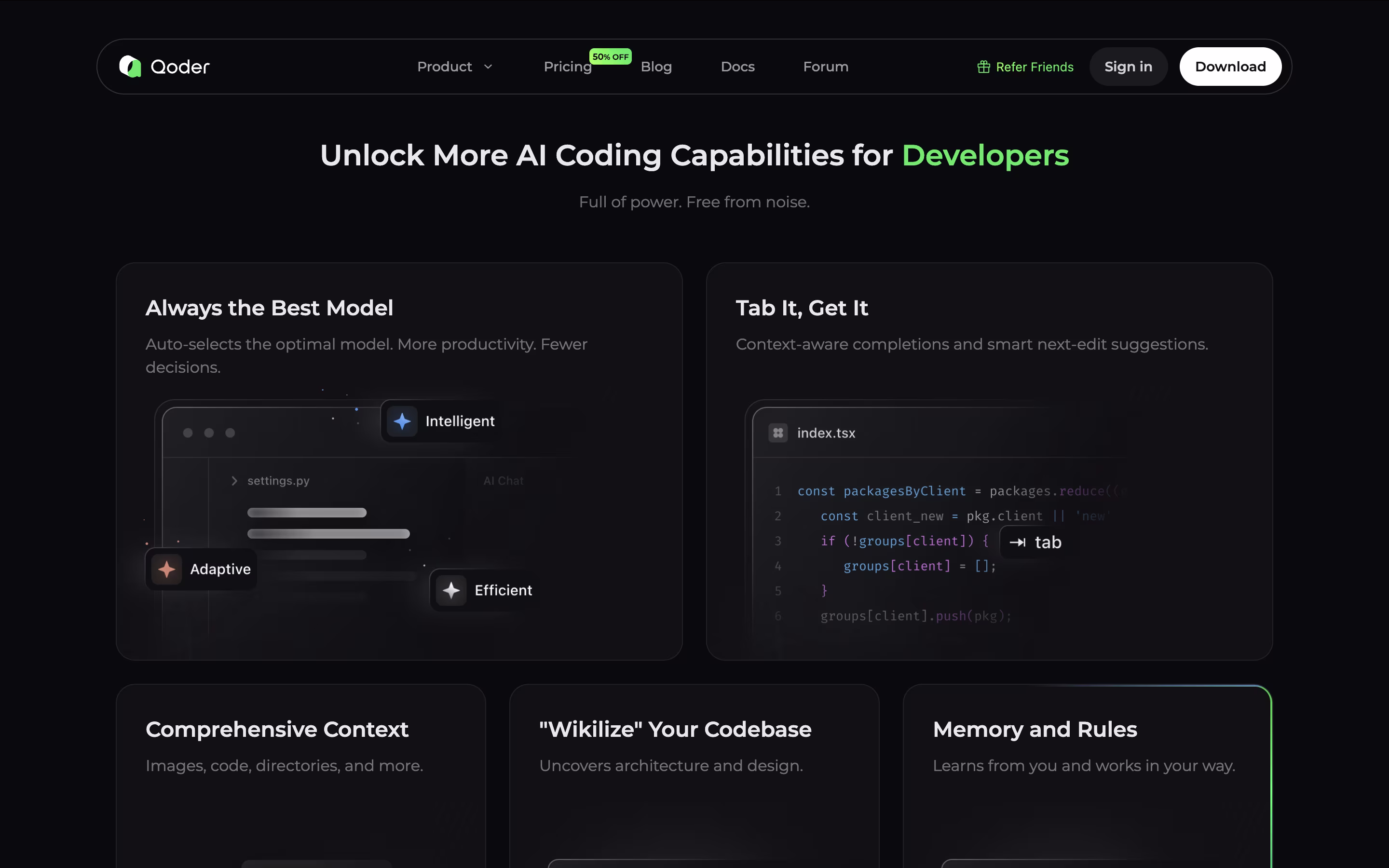Click the AI Chat tab label
This screenshot has width=1389, height=868.
(x=503, y=481)
